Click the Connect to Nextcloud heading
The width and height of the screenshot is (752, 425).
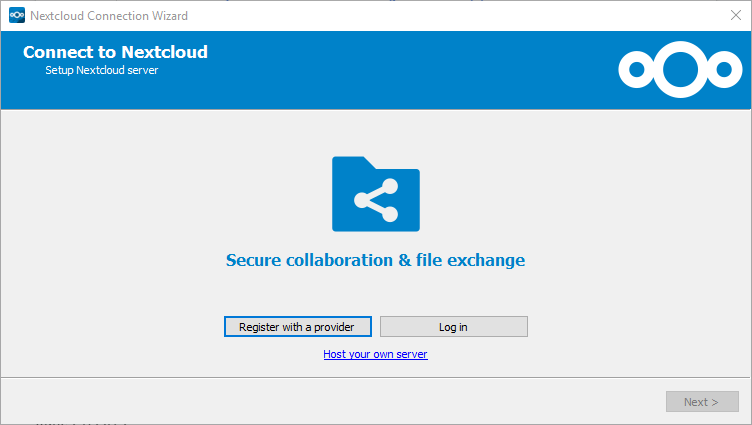point(115,52)
